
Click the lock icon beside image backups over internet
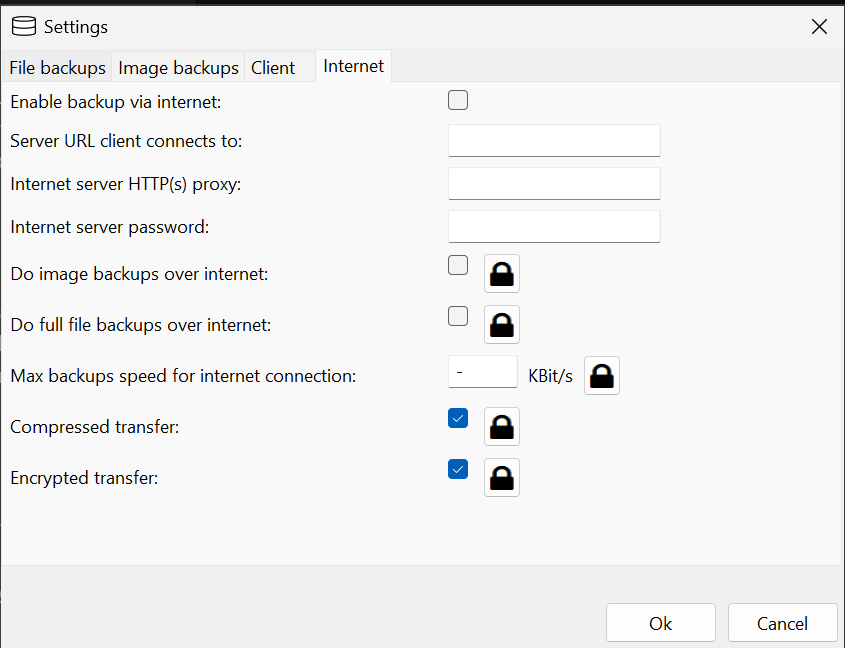tap(502, 274)
